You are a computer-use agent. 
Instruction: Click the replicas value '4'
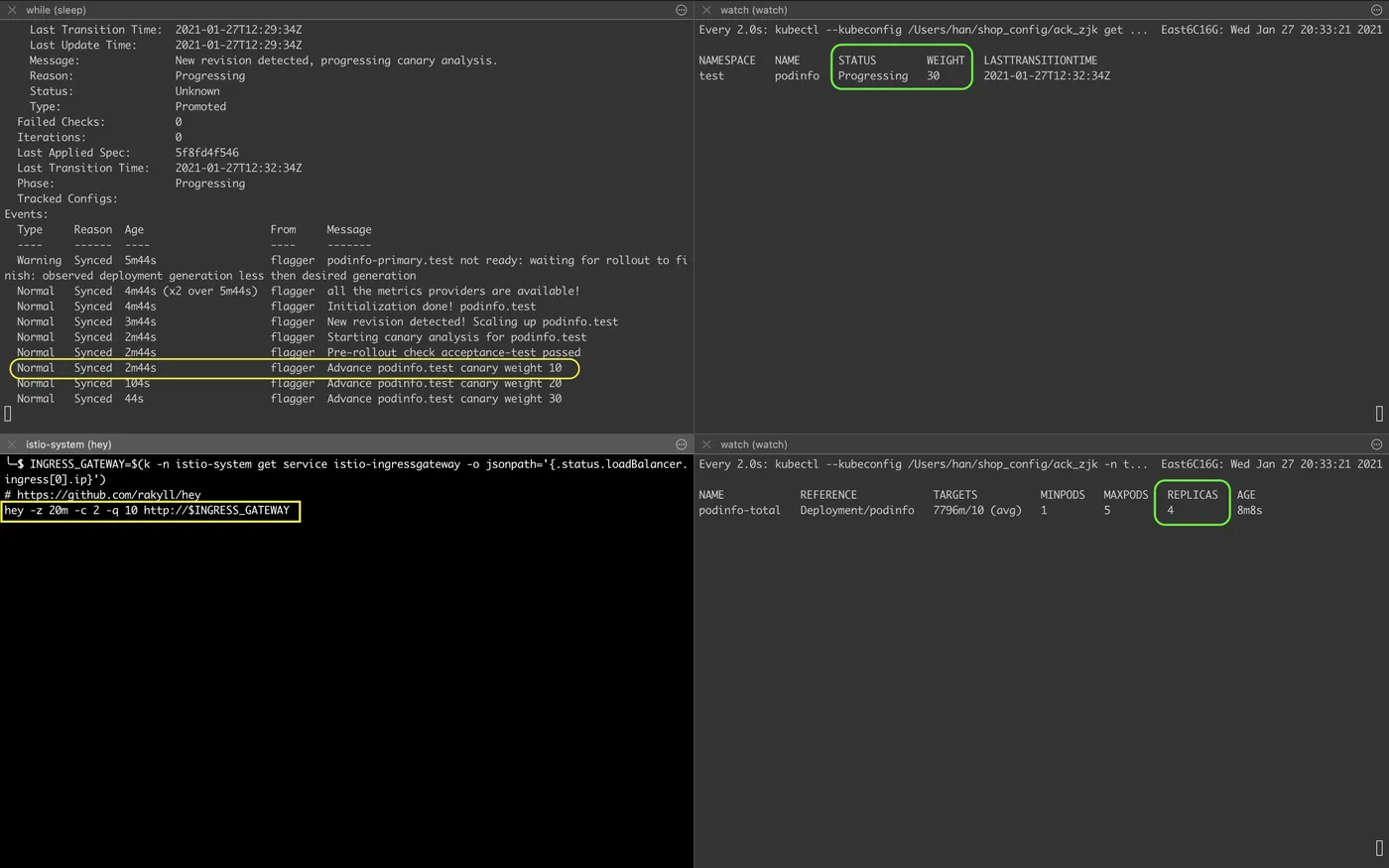pyautogui.click(x=1171, y=511)
